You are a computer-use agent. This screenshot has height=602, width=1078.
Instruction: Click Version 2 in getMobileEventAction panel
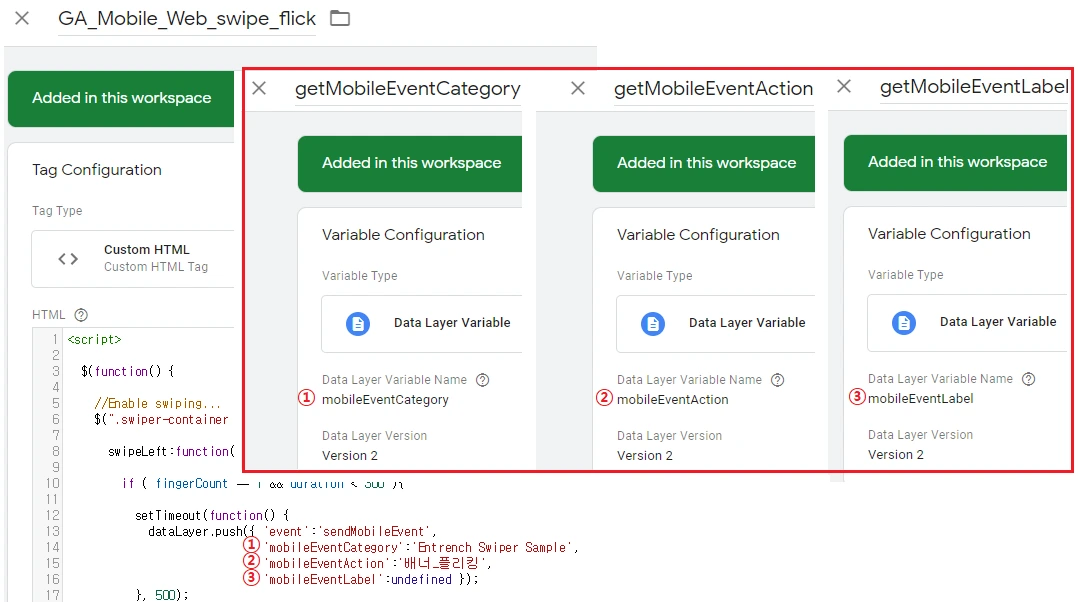[645, 456]
